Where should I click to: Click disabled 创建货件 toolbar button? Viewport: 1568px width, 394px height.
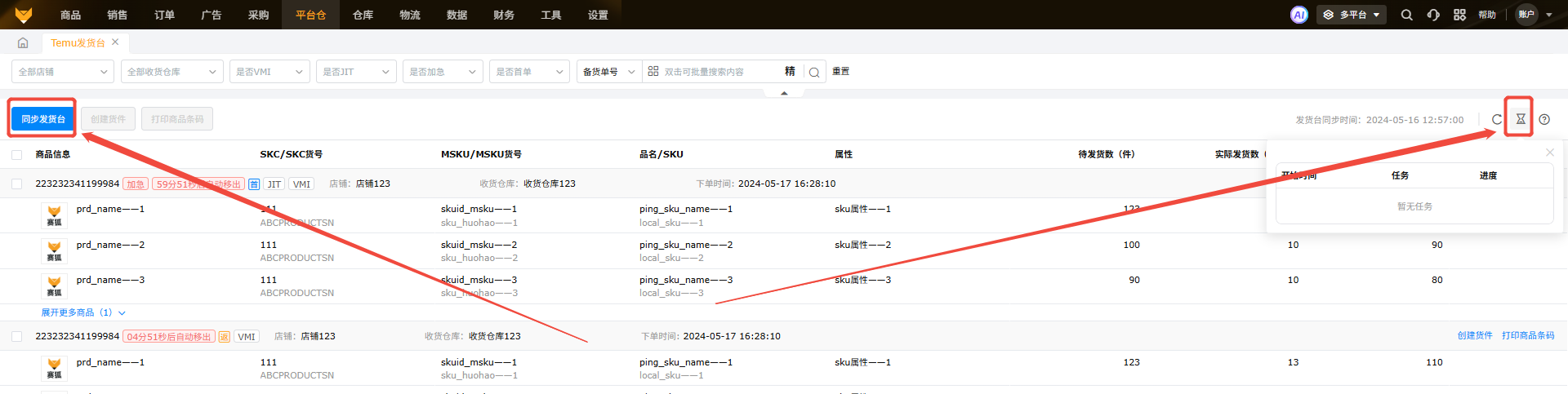pyautogui.click(x=109, y=119)
